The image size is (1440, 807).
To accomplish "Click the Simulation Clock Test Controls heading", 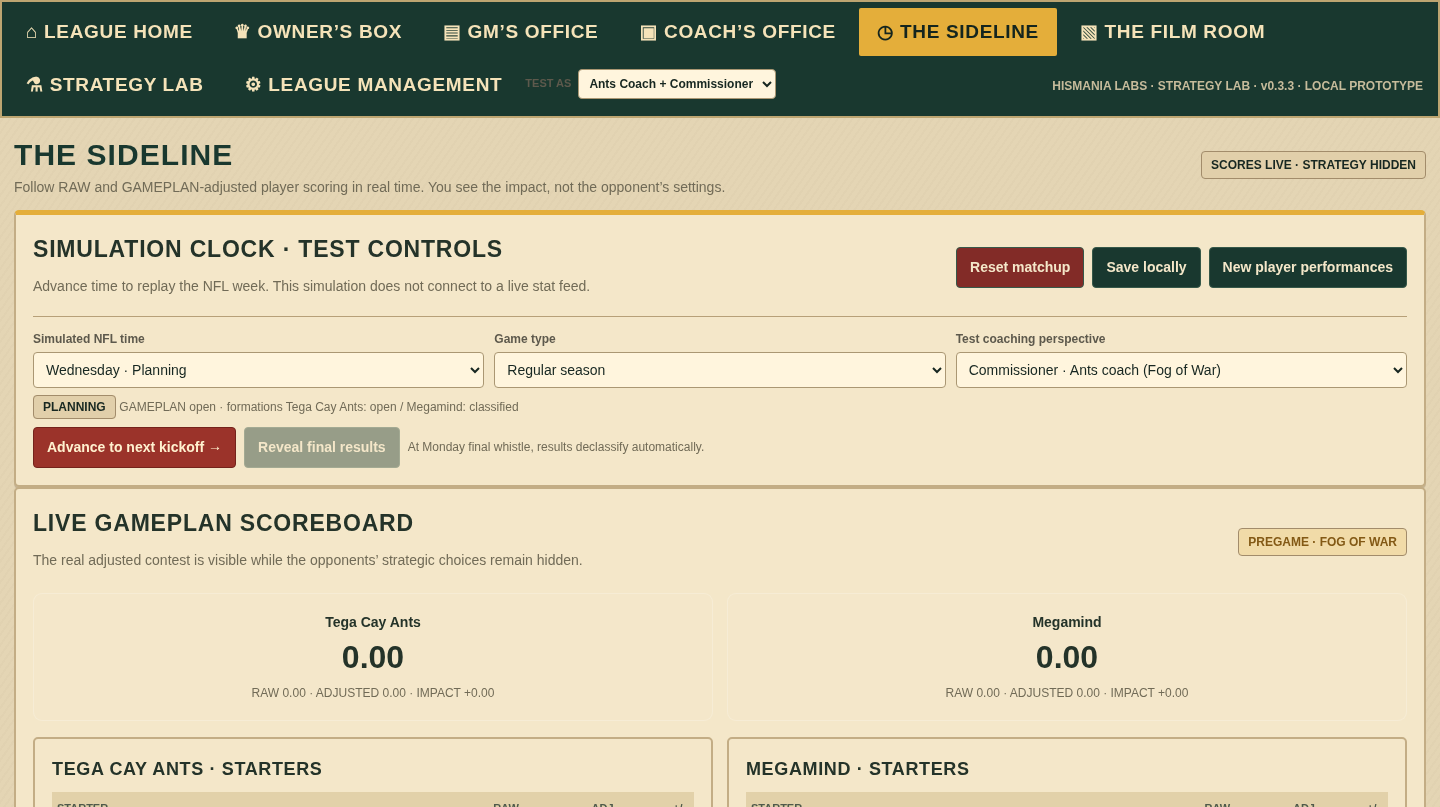I will point(268,249).
